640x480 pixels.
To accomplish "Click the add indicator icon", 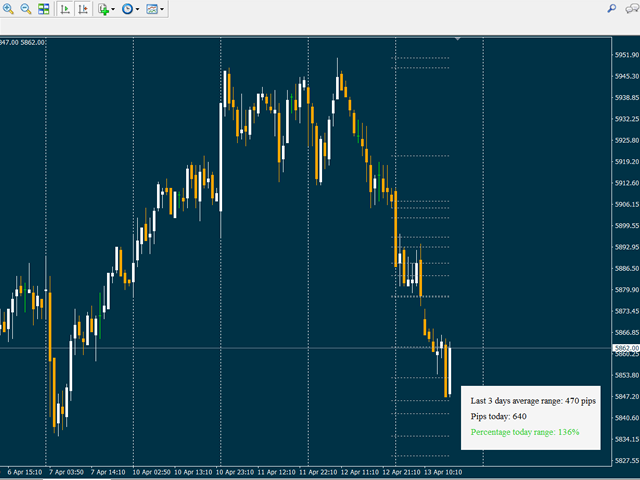I will pyautogui.click(x=103, y=9).
